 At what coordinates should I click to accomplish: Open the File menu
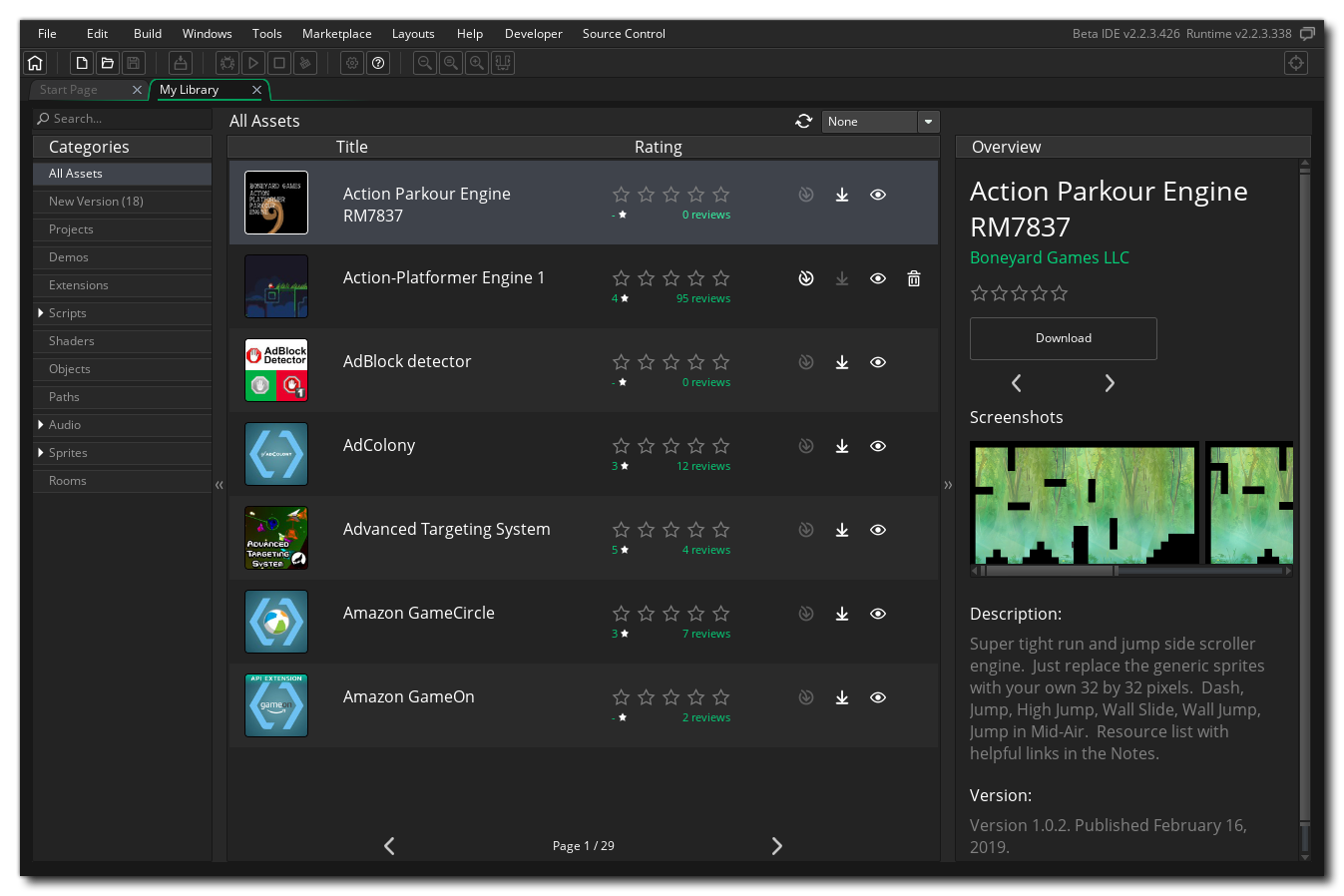47,34
